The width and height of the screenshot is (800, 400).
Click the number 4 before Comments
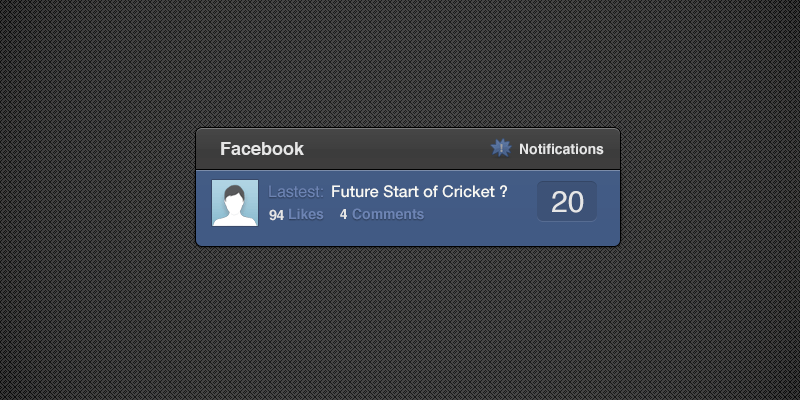pos(343,215)
